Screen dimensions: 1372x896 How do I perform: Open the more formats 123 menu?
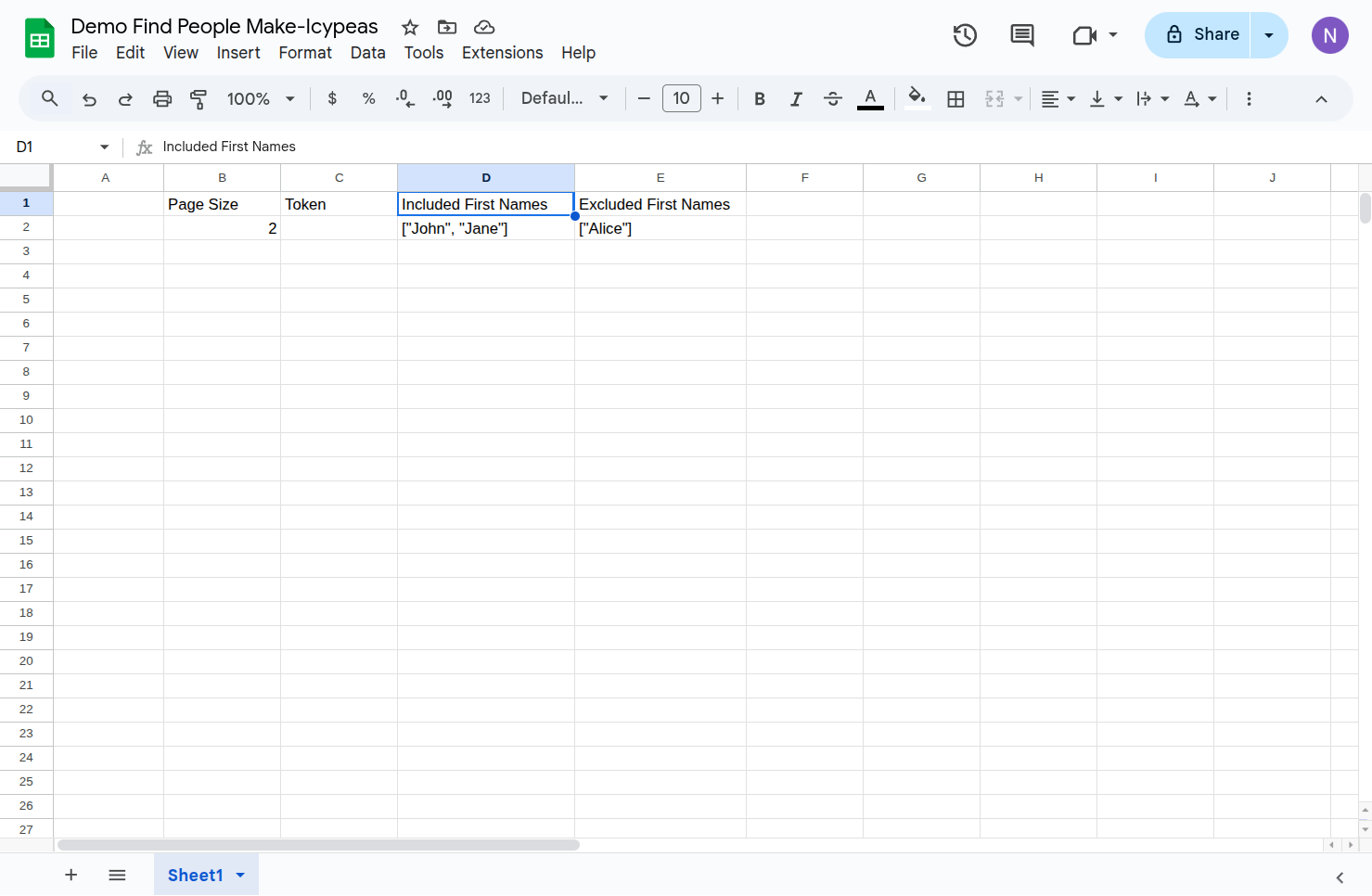[x=480, y=98]
